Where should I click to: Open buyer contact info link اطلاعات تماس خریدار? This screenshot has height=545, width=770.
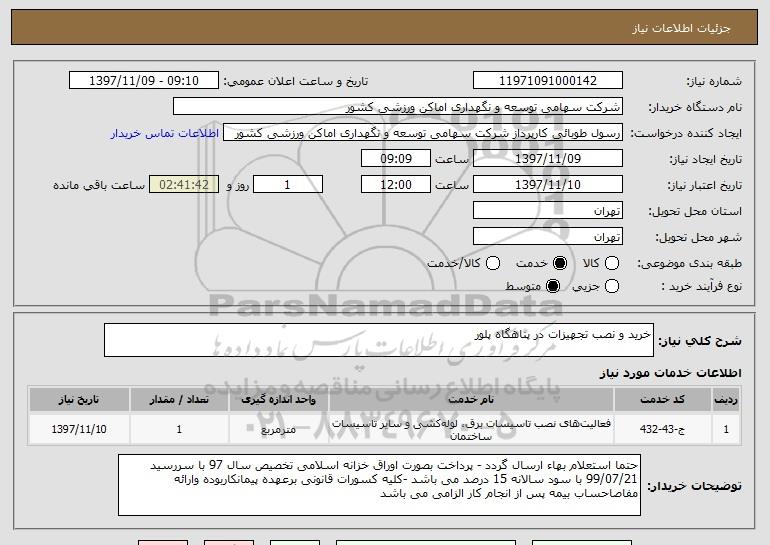pyautogui.click(x=165, y=134)
